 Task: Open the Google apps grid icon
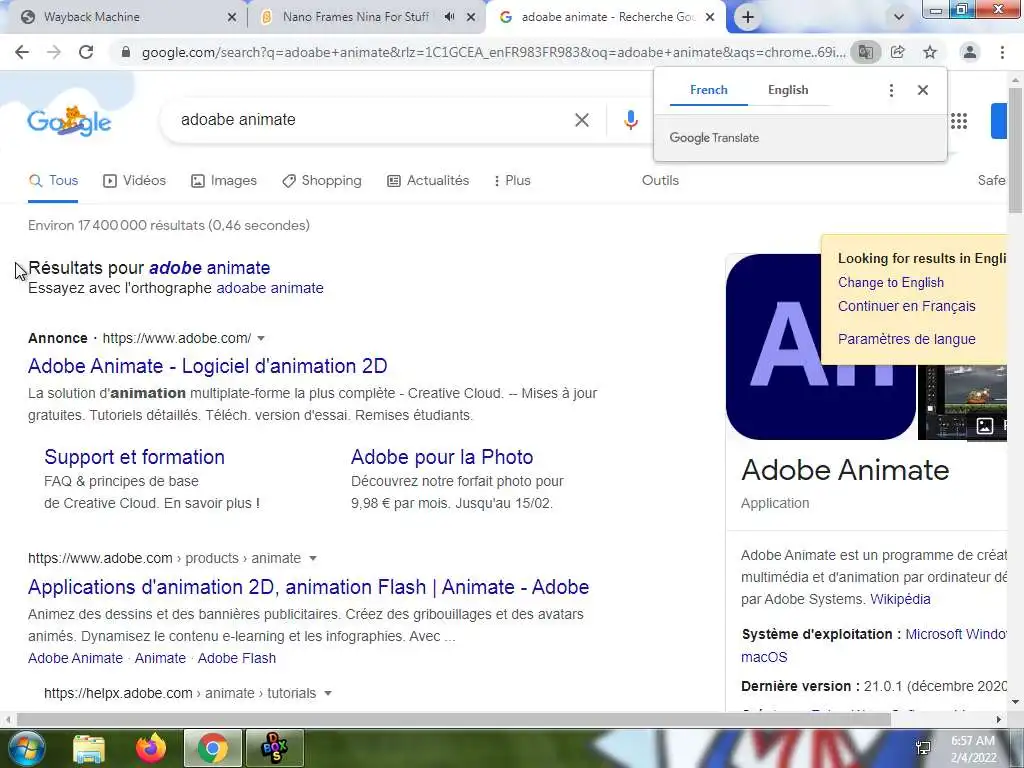pyautogui.click(x=959, y=121)
